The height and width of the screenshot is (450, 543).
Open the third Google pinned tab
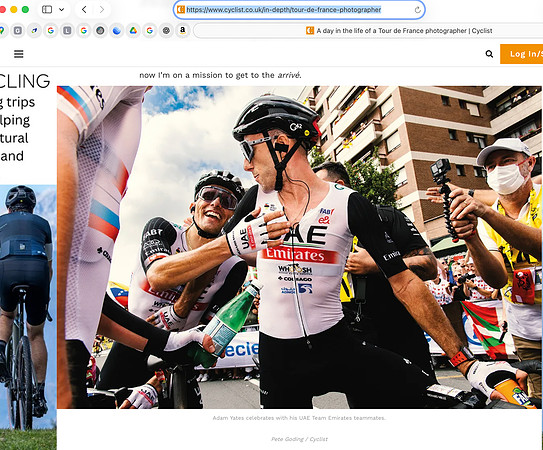click(x=150, y=30)
